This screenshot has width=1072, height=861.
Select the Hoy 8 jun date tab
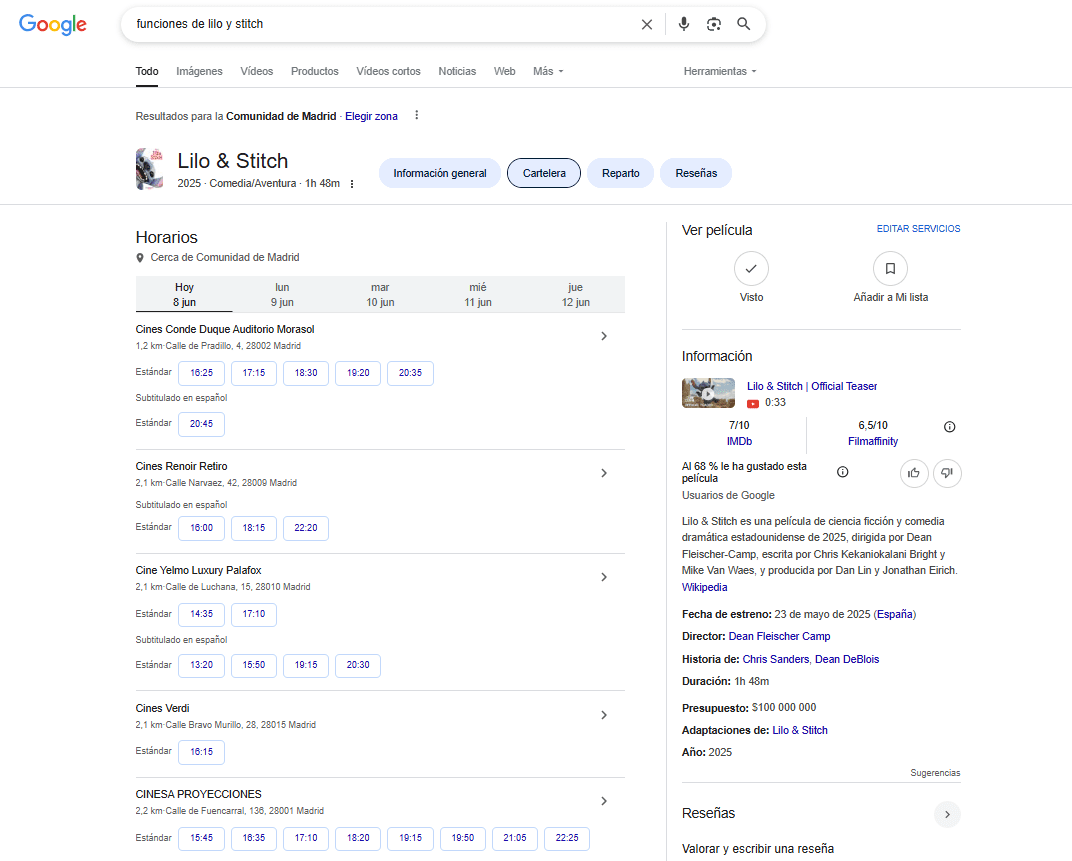coord(184,295)
